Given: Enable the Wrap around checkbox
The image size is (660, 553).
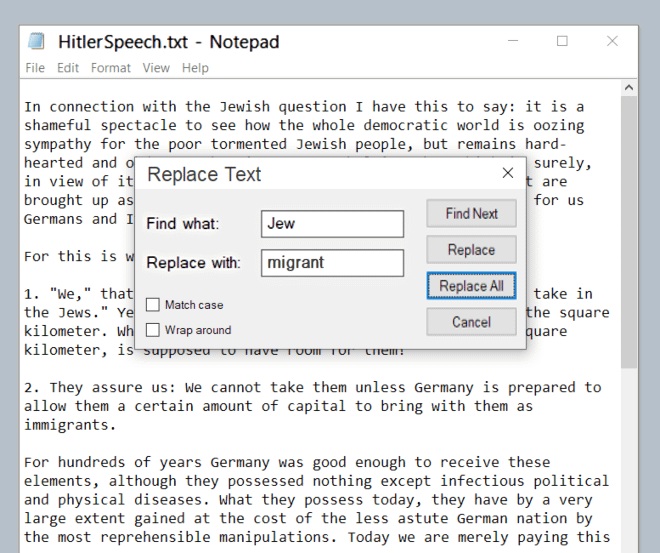Looking at the screenshot, I should 153,330.
